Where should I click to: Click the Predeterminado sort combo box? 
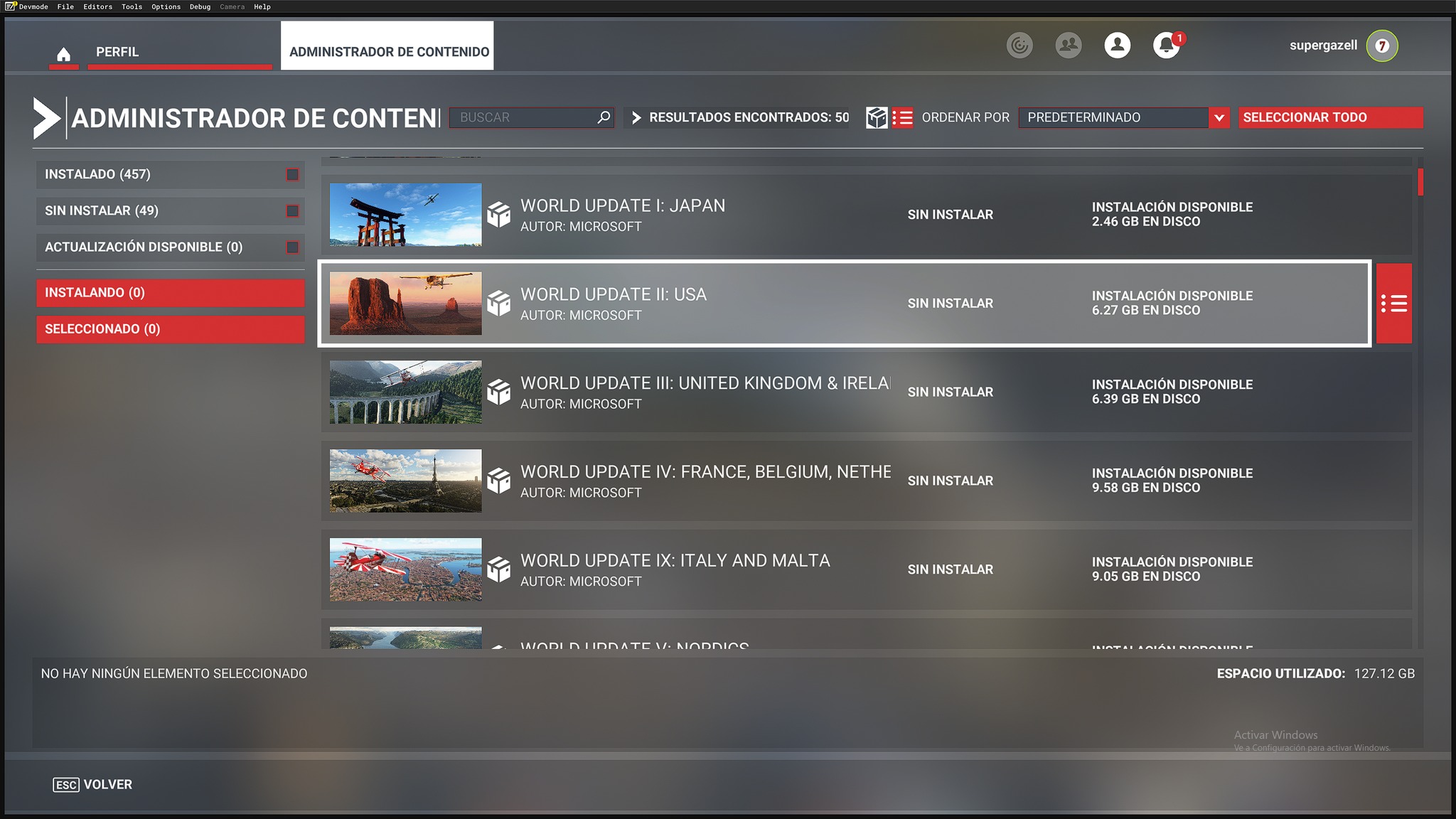pos(1123,117)
